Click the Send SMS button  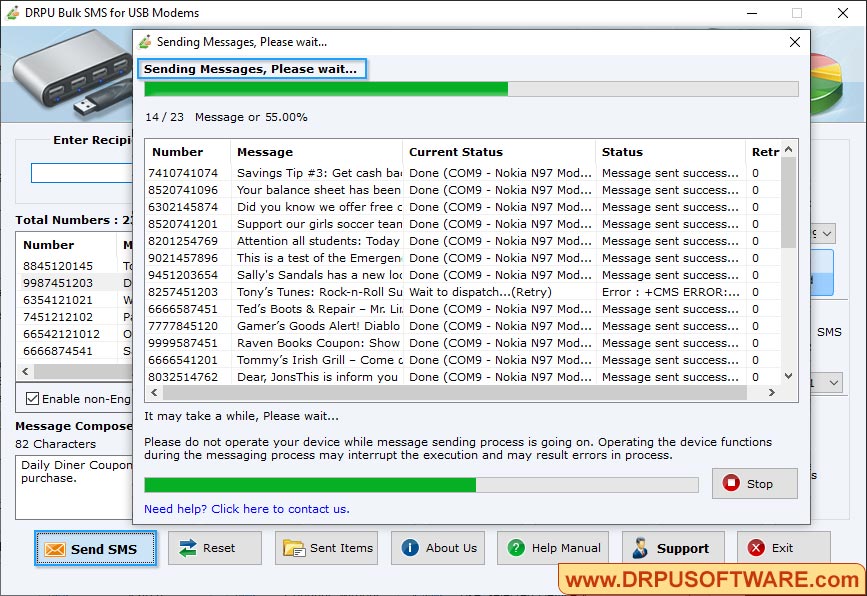click(96, 548)
